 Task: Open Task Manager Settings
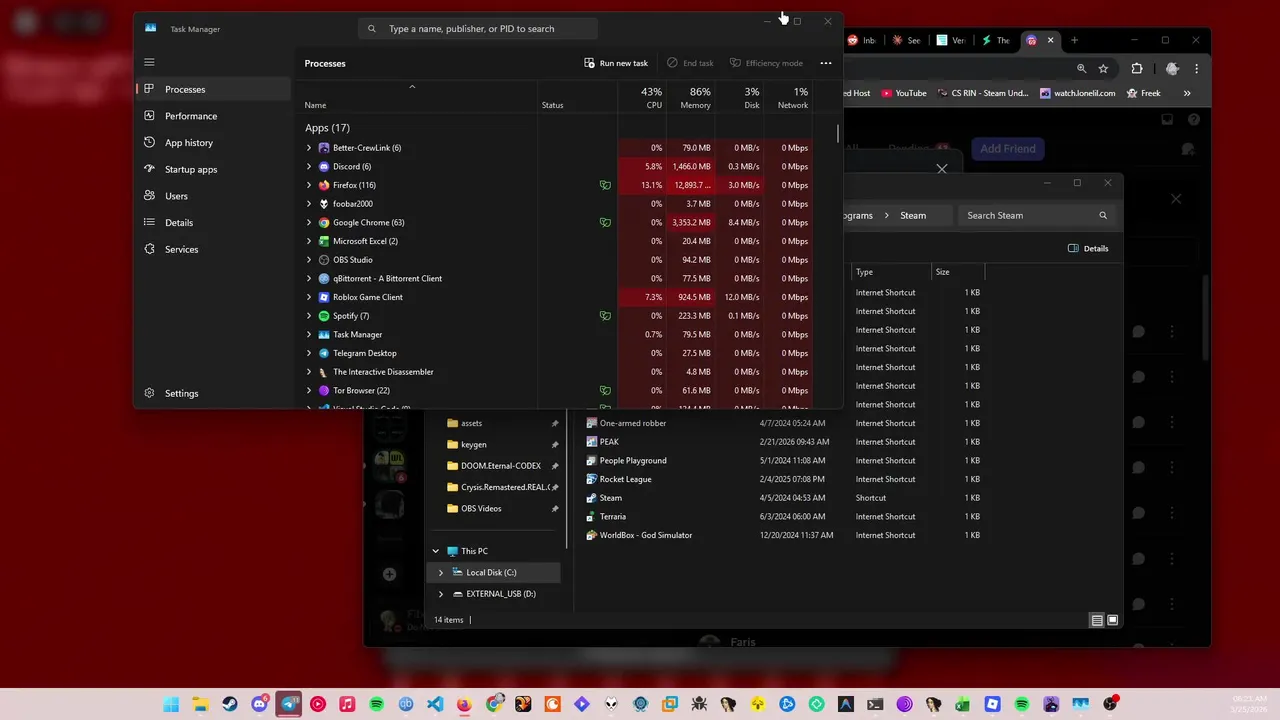point(213,393)
